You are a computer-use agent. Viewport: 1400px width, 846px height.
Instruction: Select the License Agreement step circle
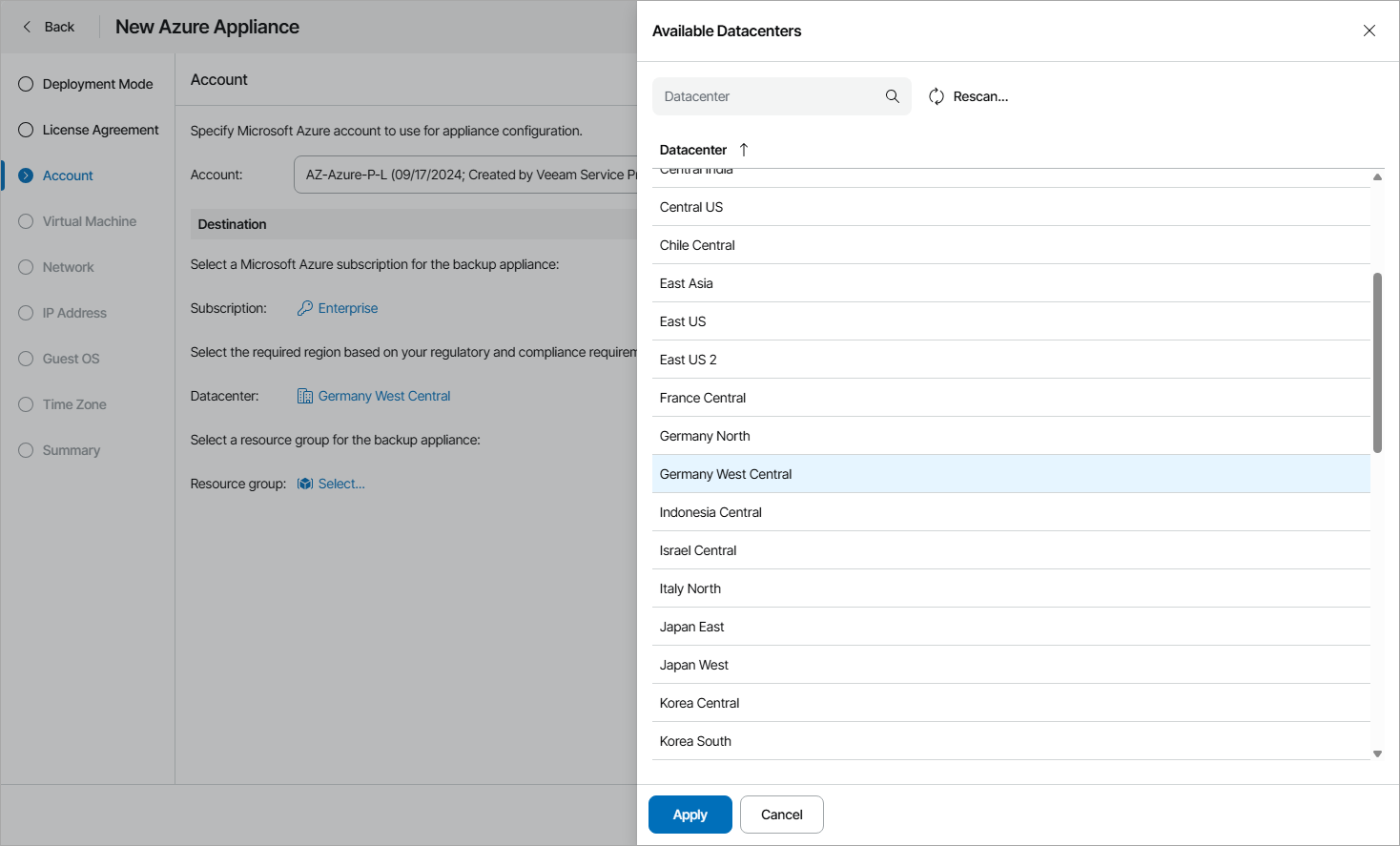pyautogui.click(x=26, y=130)
